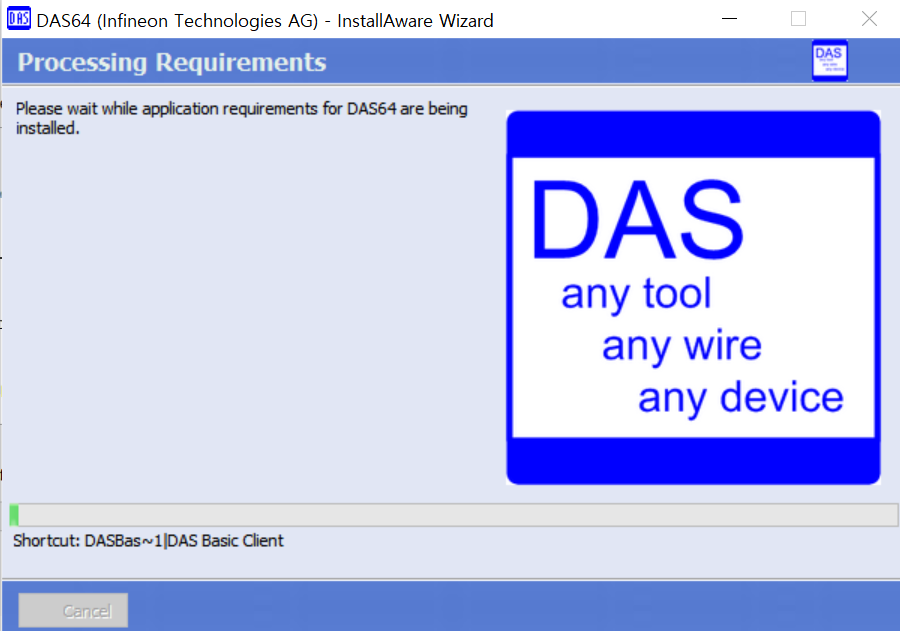
Task: Click the small DAS logo in header
Action: [x=829, y=60]
